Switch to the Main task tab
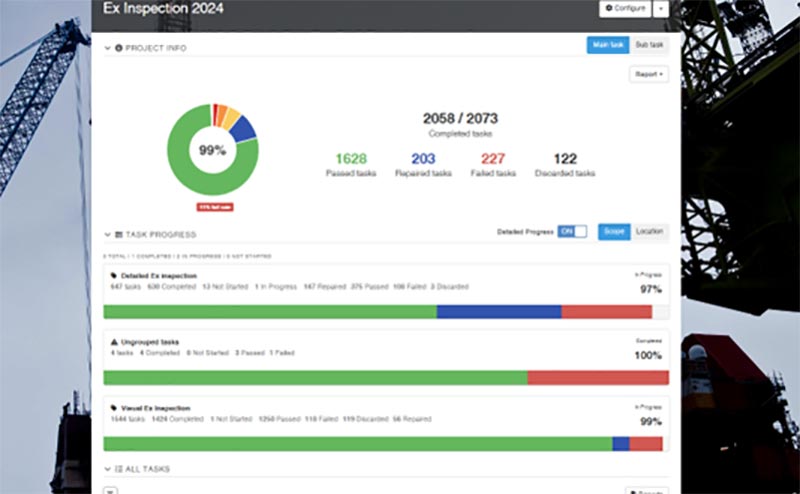This screenshot has width=800, height=494. coord(608,45)
